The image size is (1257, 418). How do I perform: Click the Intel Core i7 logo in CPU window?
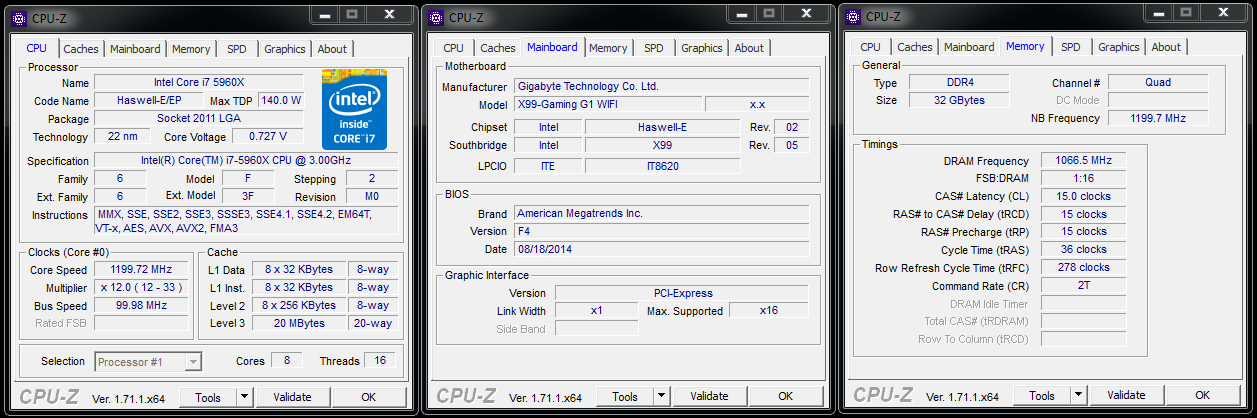click(354, 110)
